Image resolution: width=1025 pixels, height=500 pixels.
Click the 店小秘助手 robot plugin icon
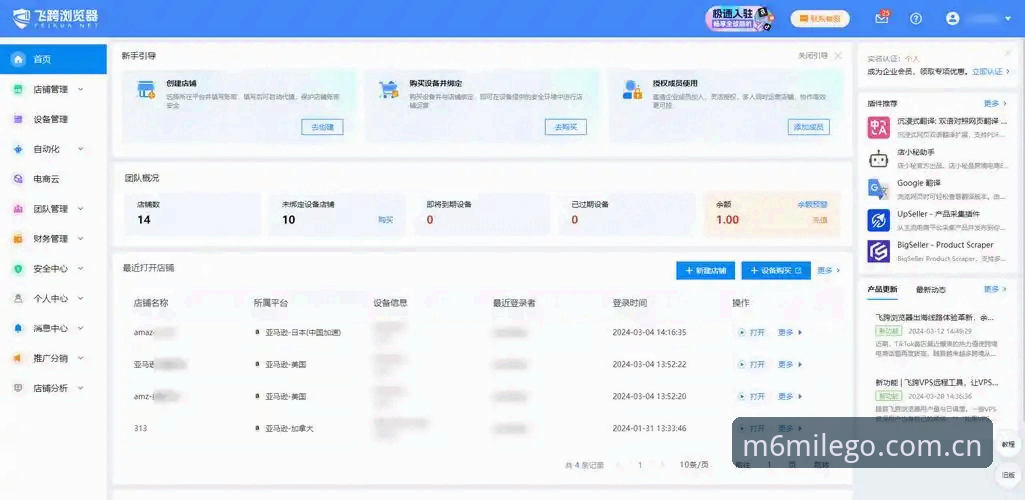pyautogui.click(x=879, y=158)
